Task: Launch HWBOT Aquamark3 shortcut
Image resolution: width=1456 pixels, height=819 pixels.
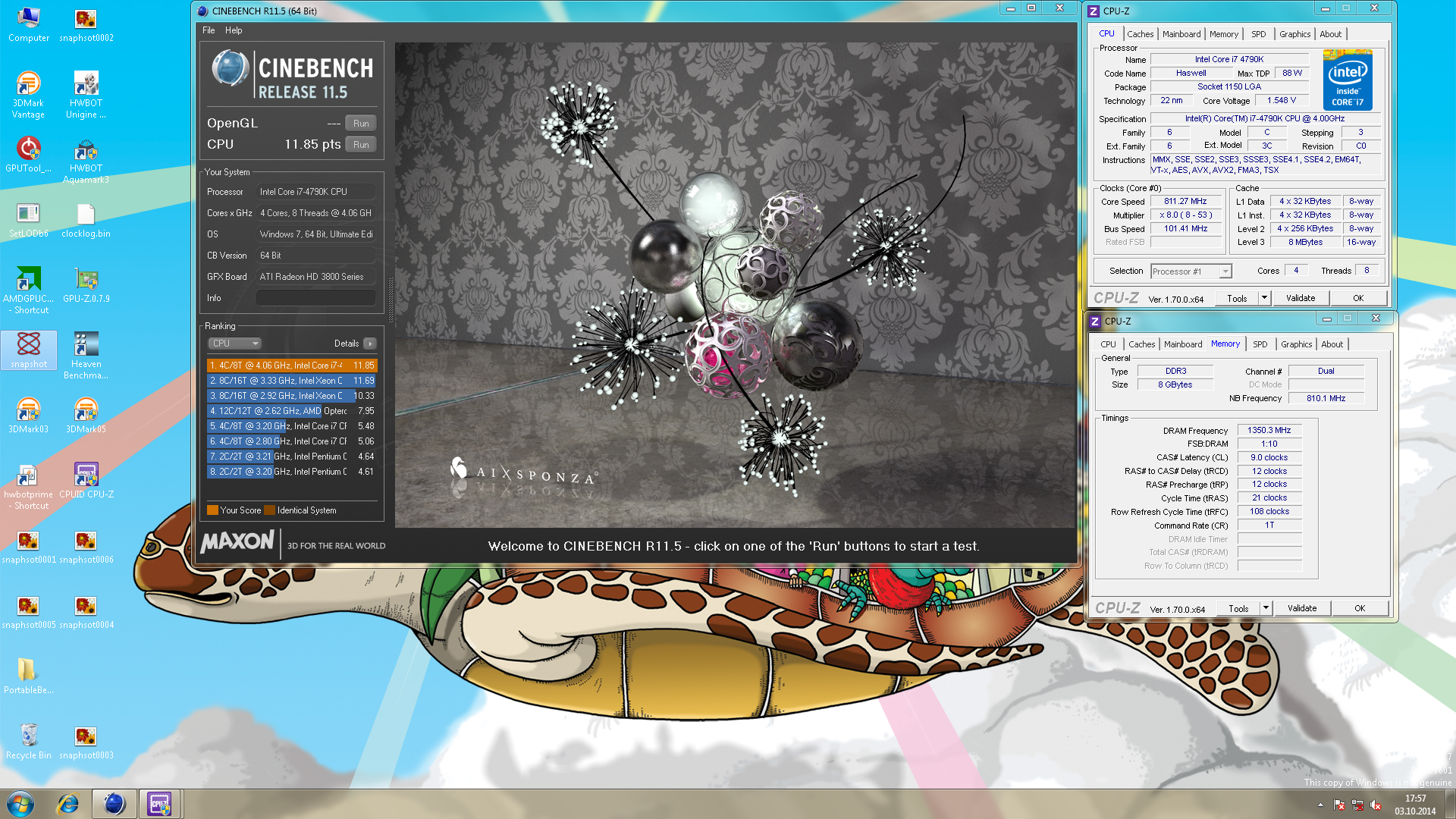Action: coord(86,160)
